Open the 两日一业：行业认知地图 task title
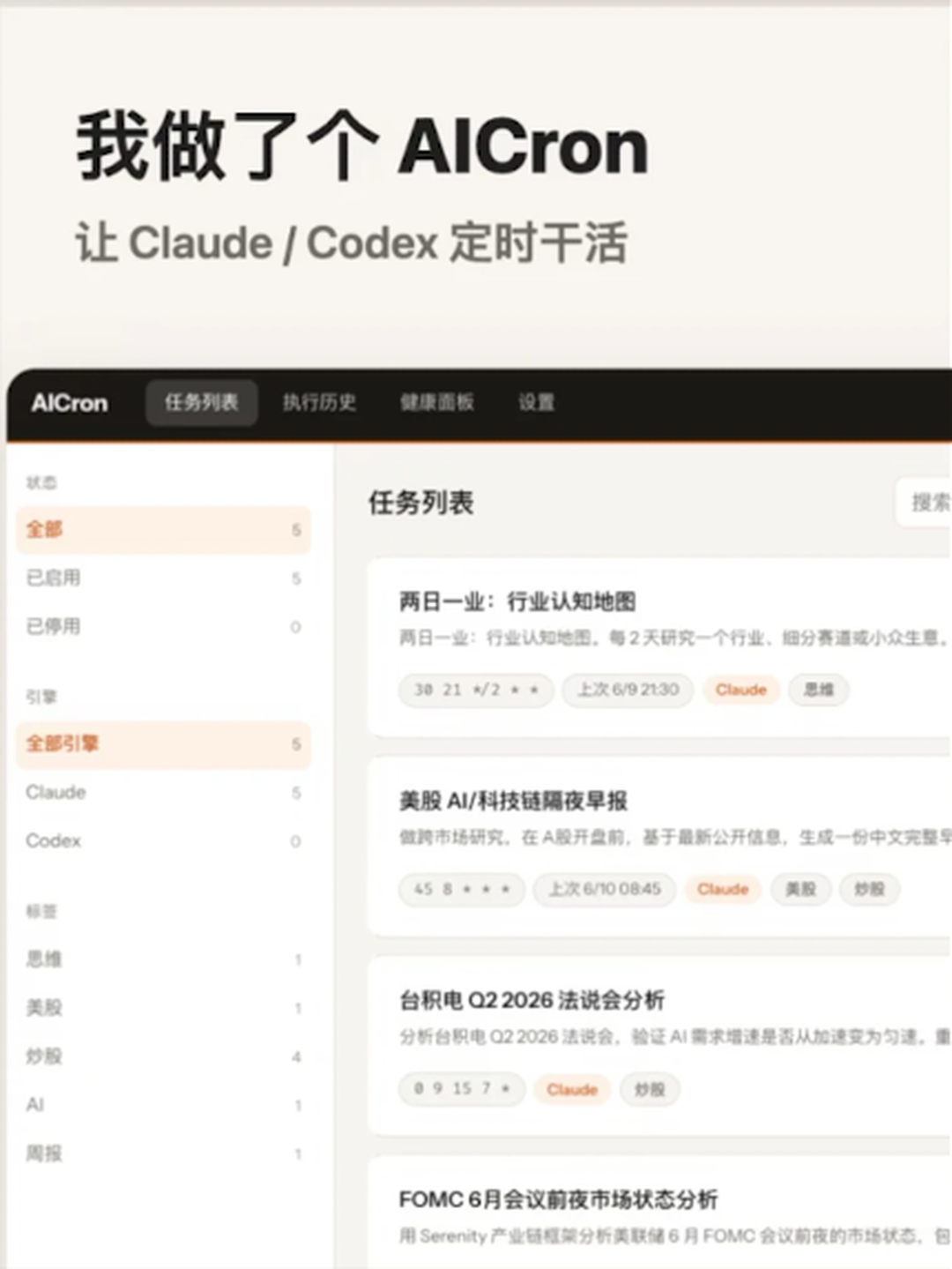952x1269 pixels. tap(517, 602)
